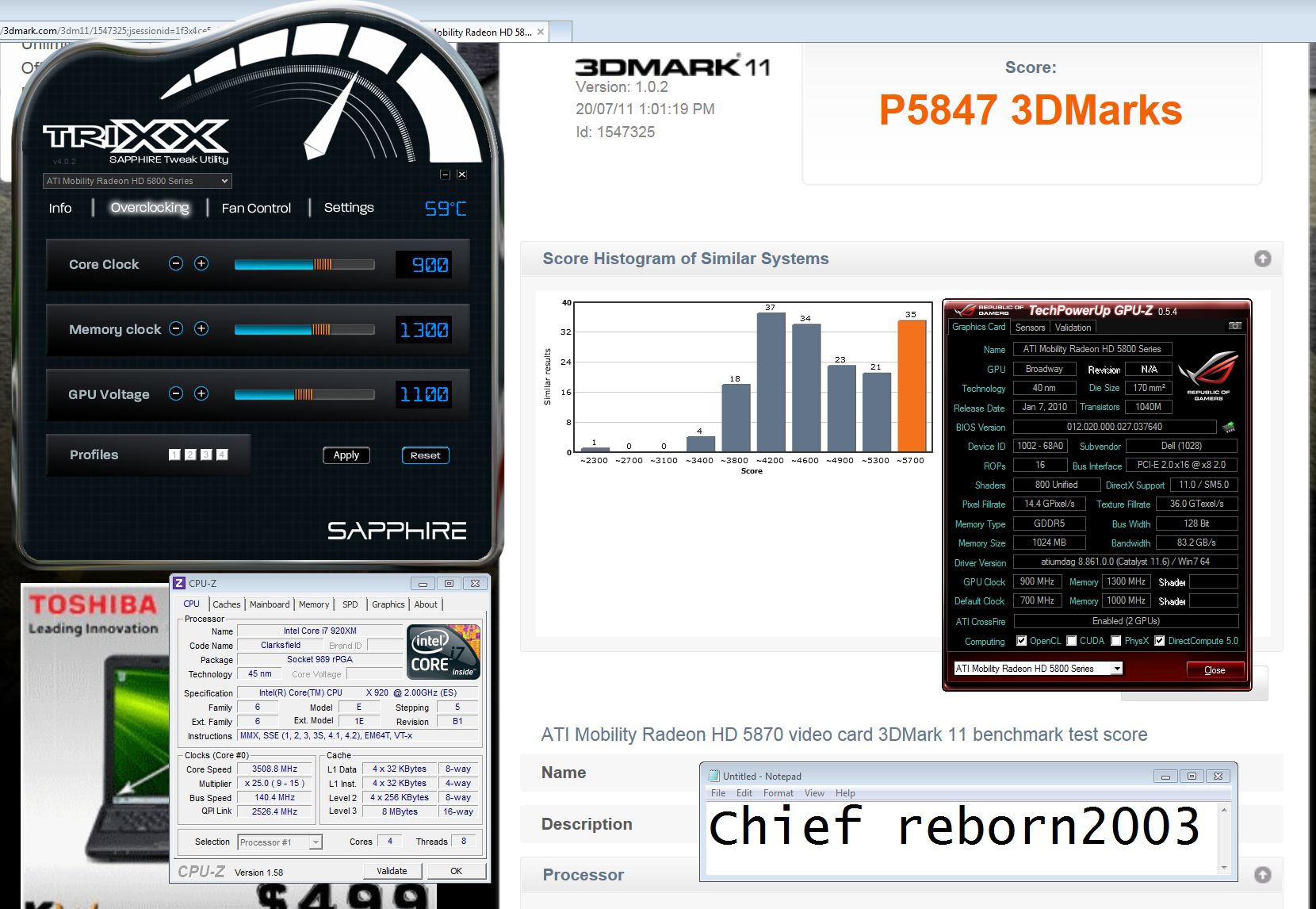
Task: Open the TRIXX graphics card dropdown
Action: point(137,181)
